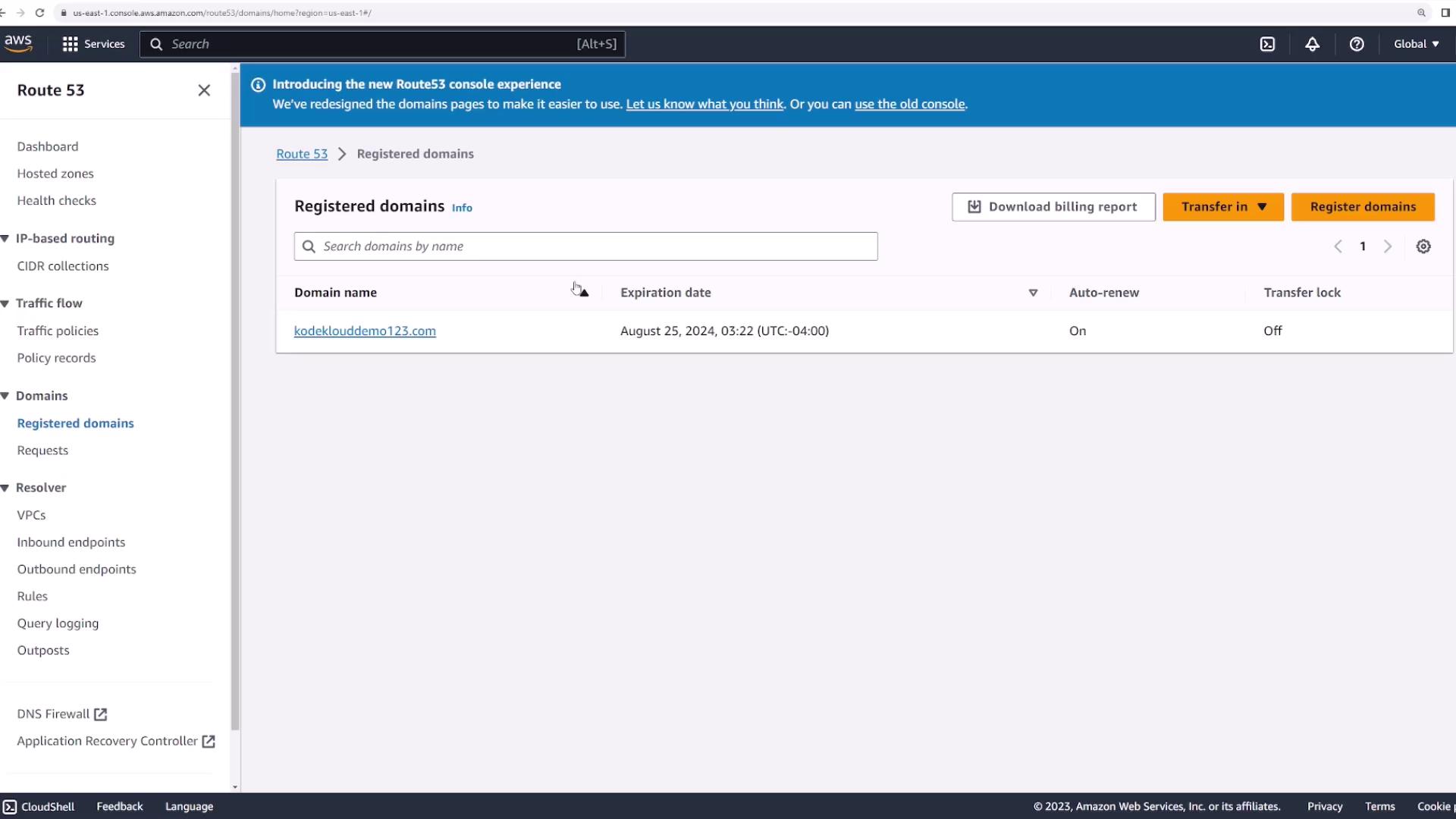Open the Global region selector
Screen dimensions: 1456x819
coord(1416,44)
